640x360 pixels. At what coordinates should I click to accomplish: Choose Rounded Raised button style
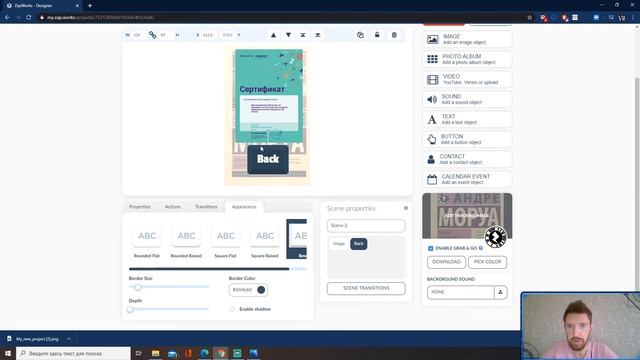[186, 241]
